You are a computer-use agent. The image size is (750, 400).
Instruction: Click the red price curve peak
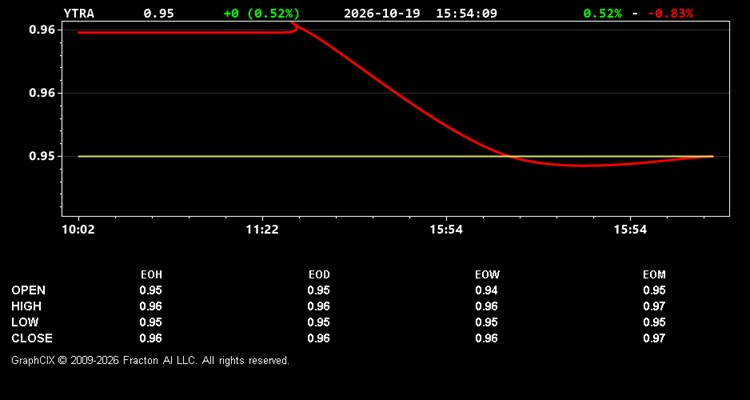pyautogui.click(x=294, y=23)
